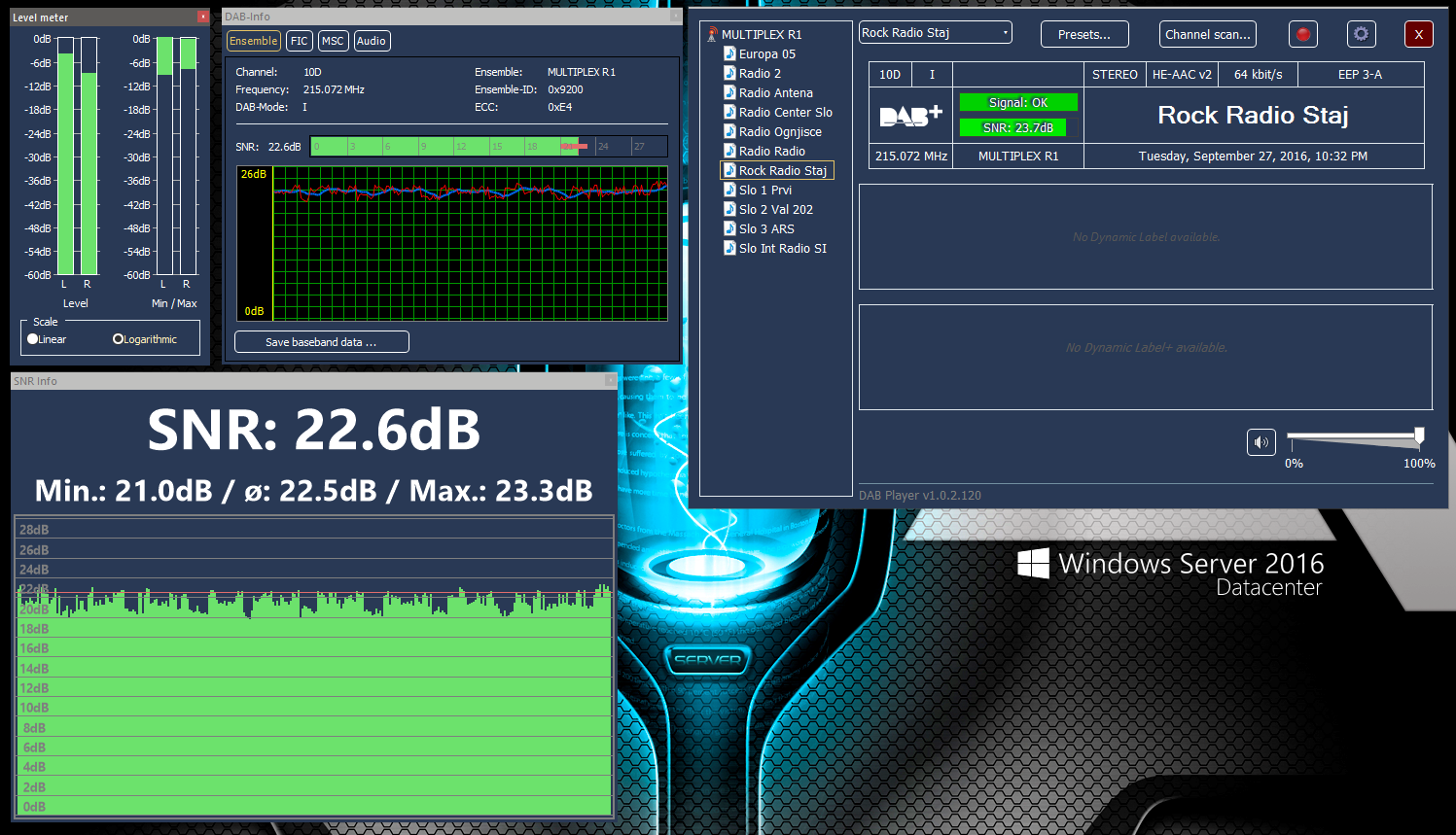Screen dimensions: 1456x835
Task: Switch to the Ensemble tab
Action: (254, 41)
